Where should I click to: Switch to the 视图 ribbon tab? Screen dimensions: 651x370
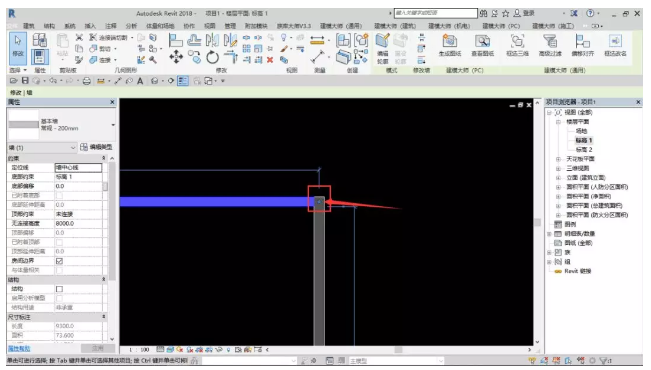coord(210,26)
